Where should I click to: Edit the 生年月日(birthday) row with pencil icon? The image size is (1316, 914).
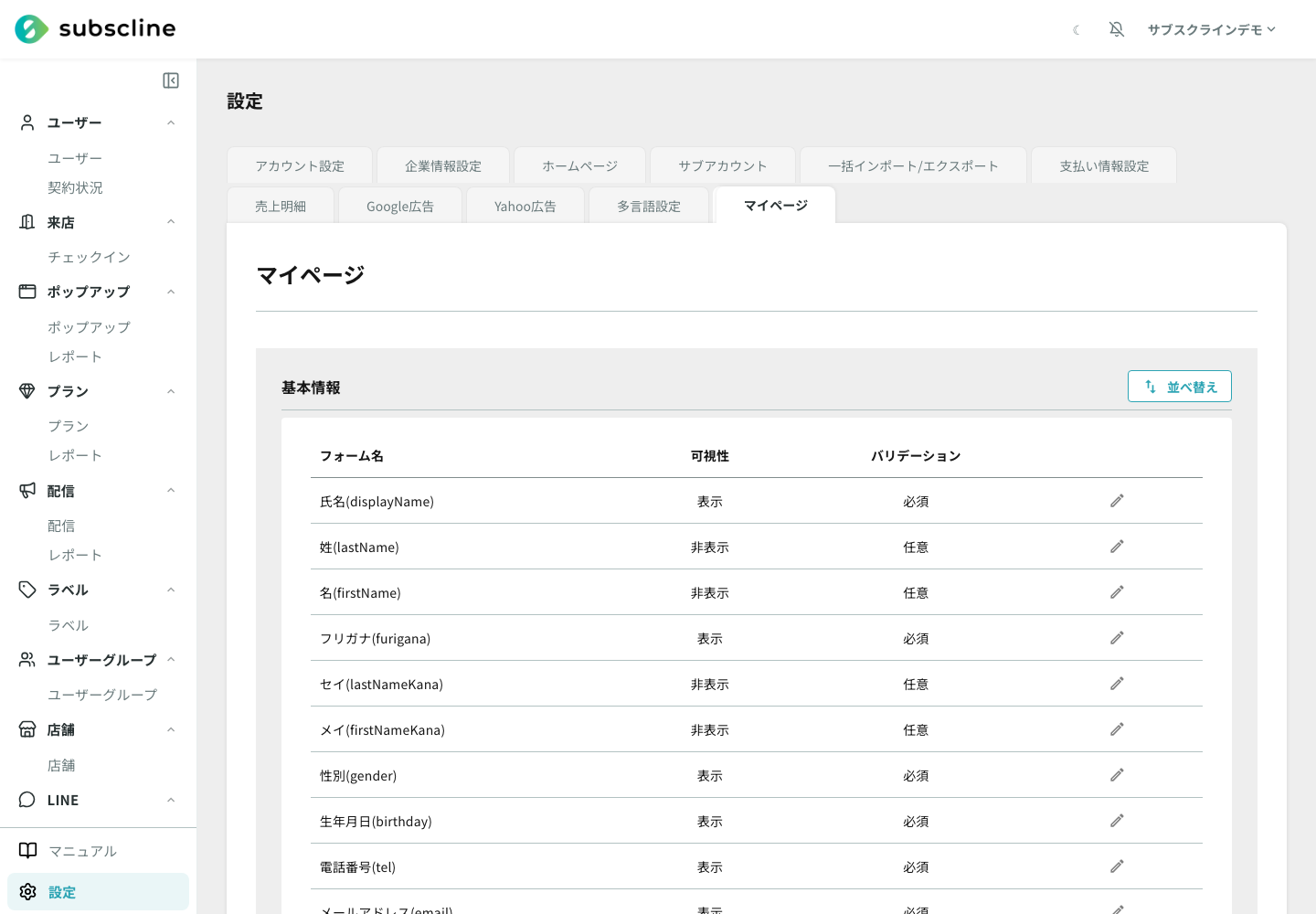[x=1117, y=821]
